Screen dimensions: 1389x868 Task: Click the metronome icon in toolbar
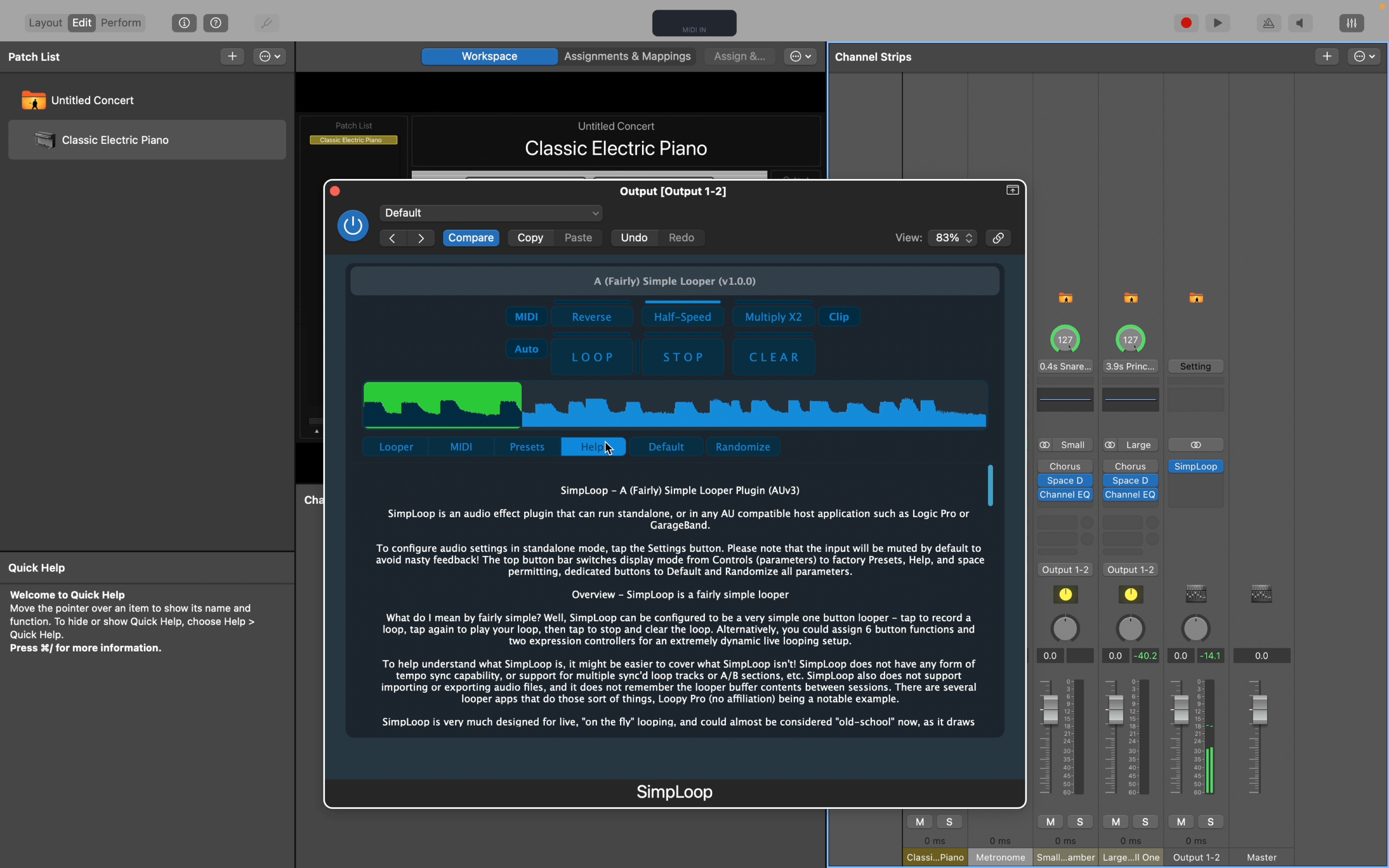coord(1269,23)
